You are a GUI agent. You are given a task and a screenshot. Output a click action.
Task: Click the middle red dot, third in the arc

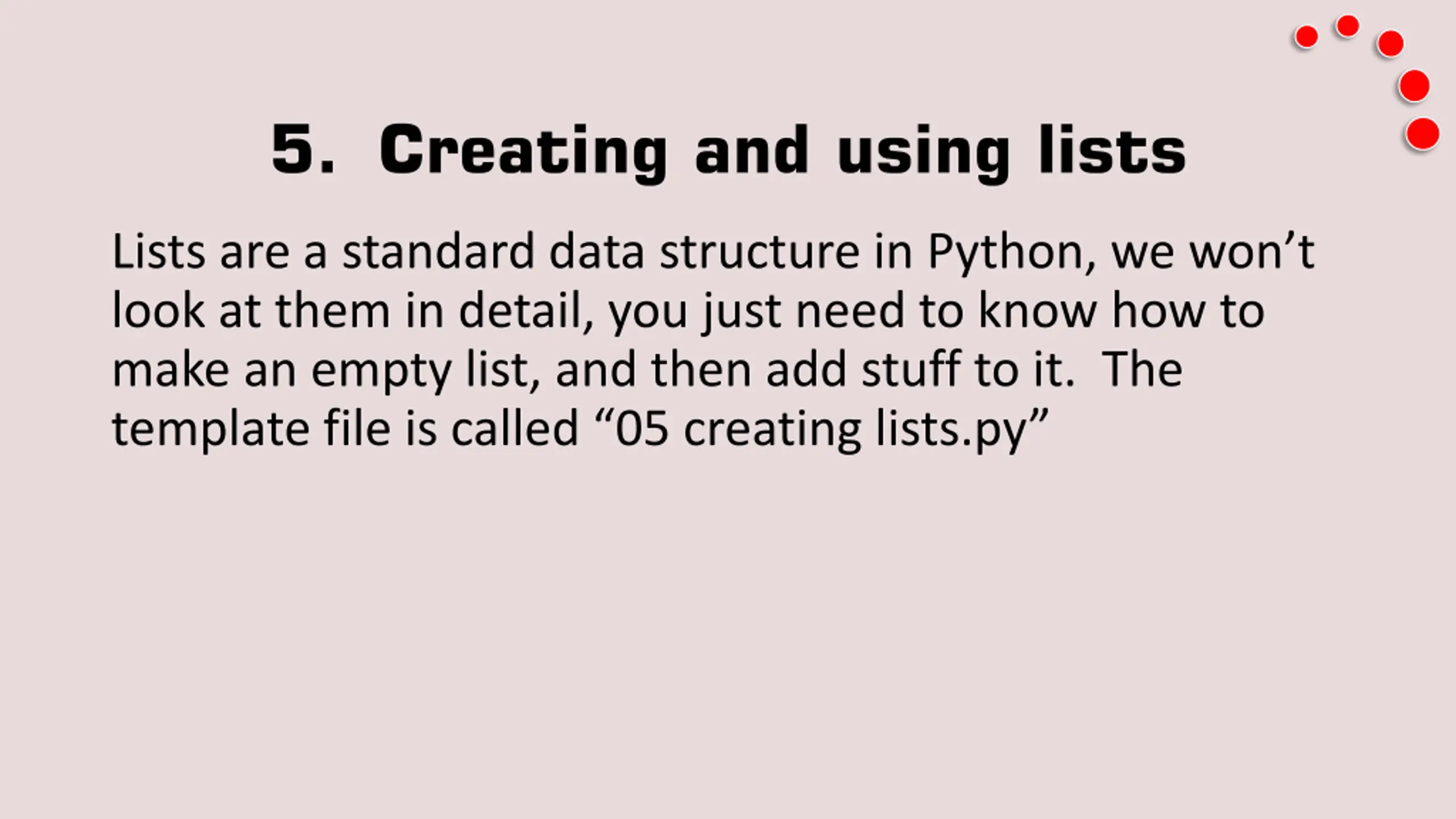pos(1391,44)
